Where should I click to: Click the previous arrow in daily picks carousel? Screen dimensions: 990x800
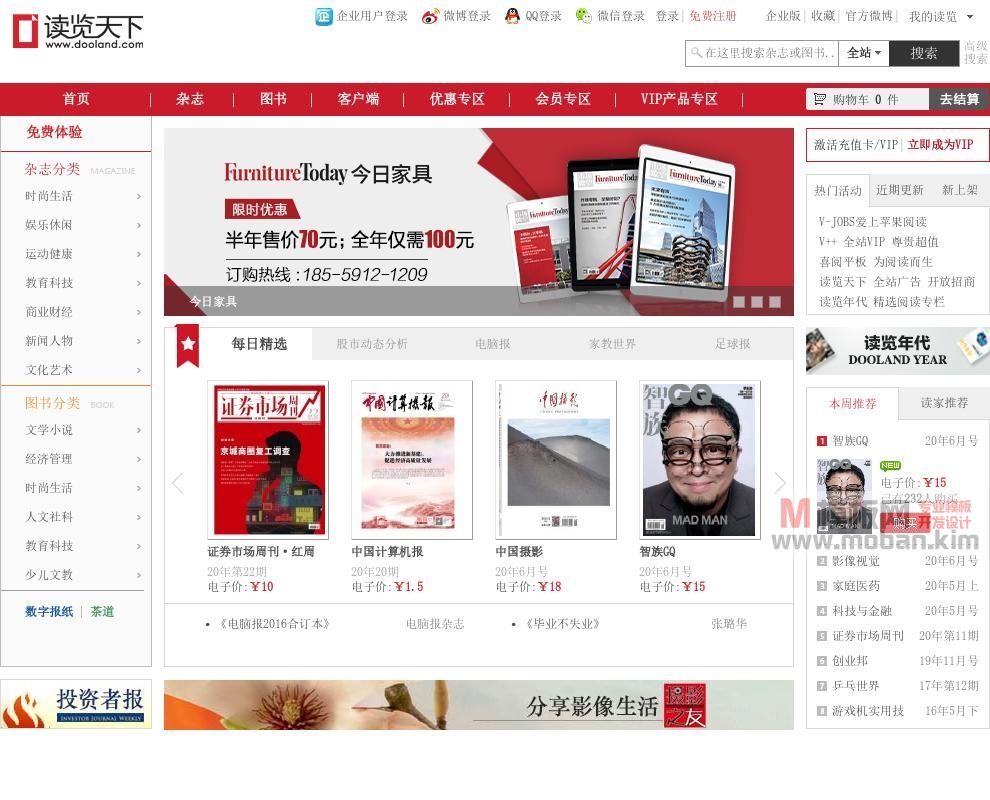pyautogui.click(x=178, y=483)
